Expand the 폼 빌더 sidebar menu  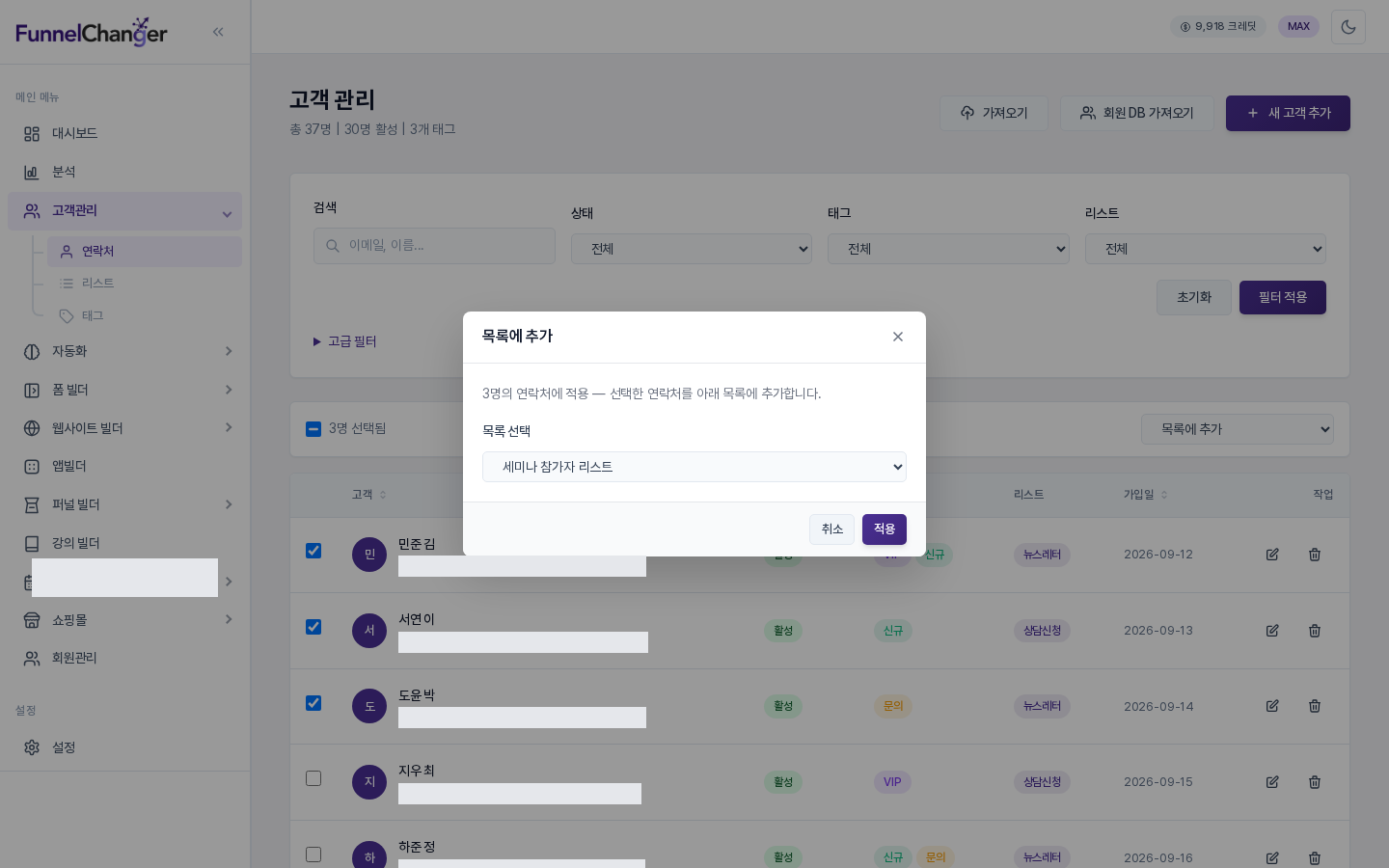(124, 391)
